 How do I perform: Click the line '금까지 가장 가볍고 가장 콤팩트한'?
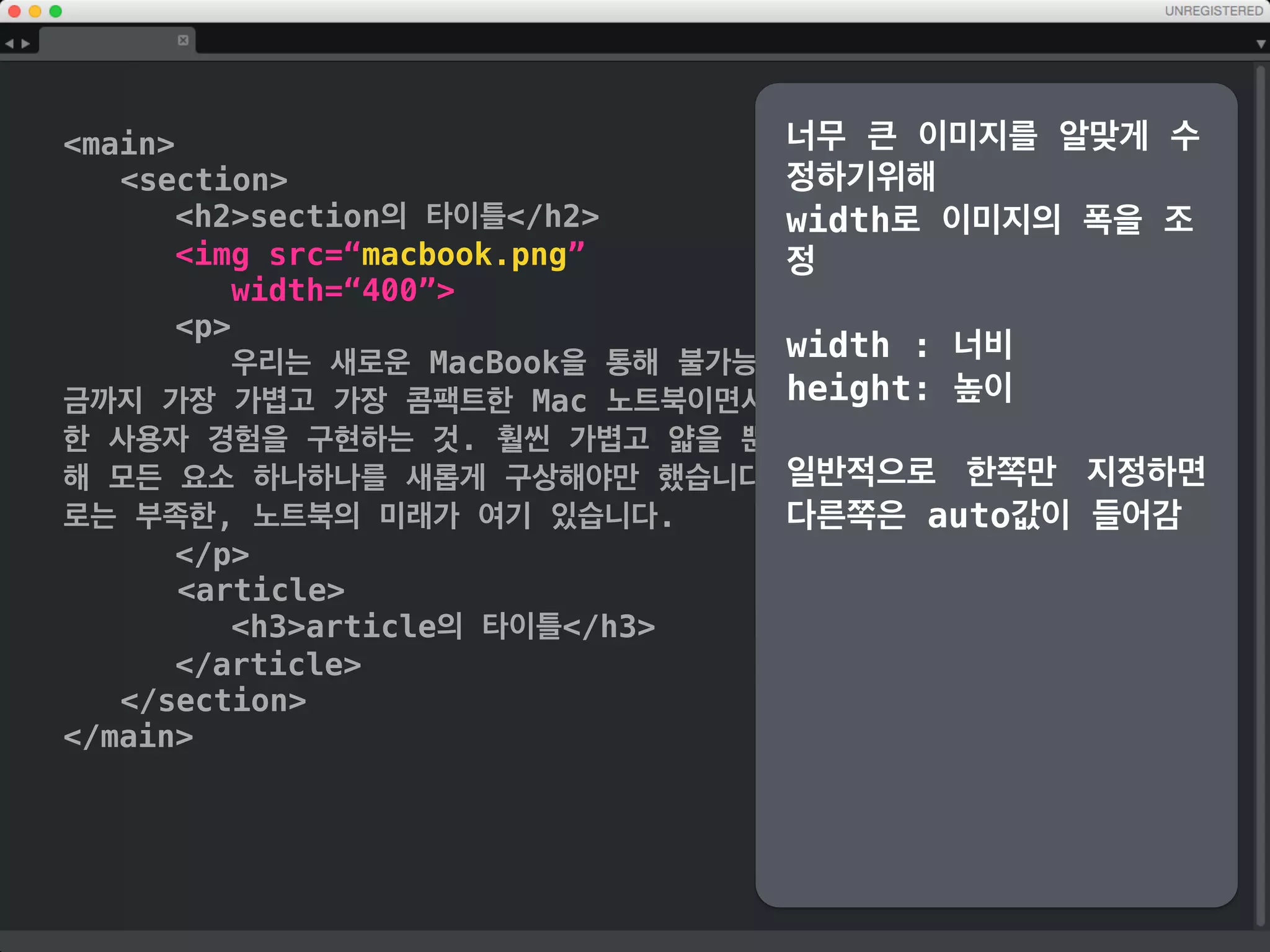pos(409,400)
